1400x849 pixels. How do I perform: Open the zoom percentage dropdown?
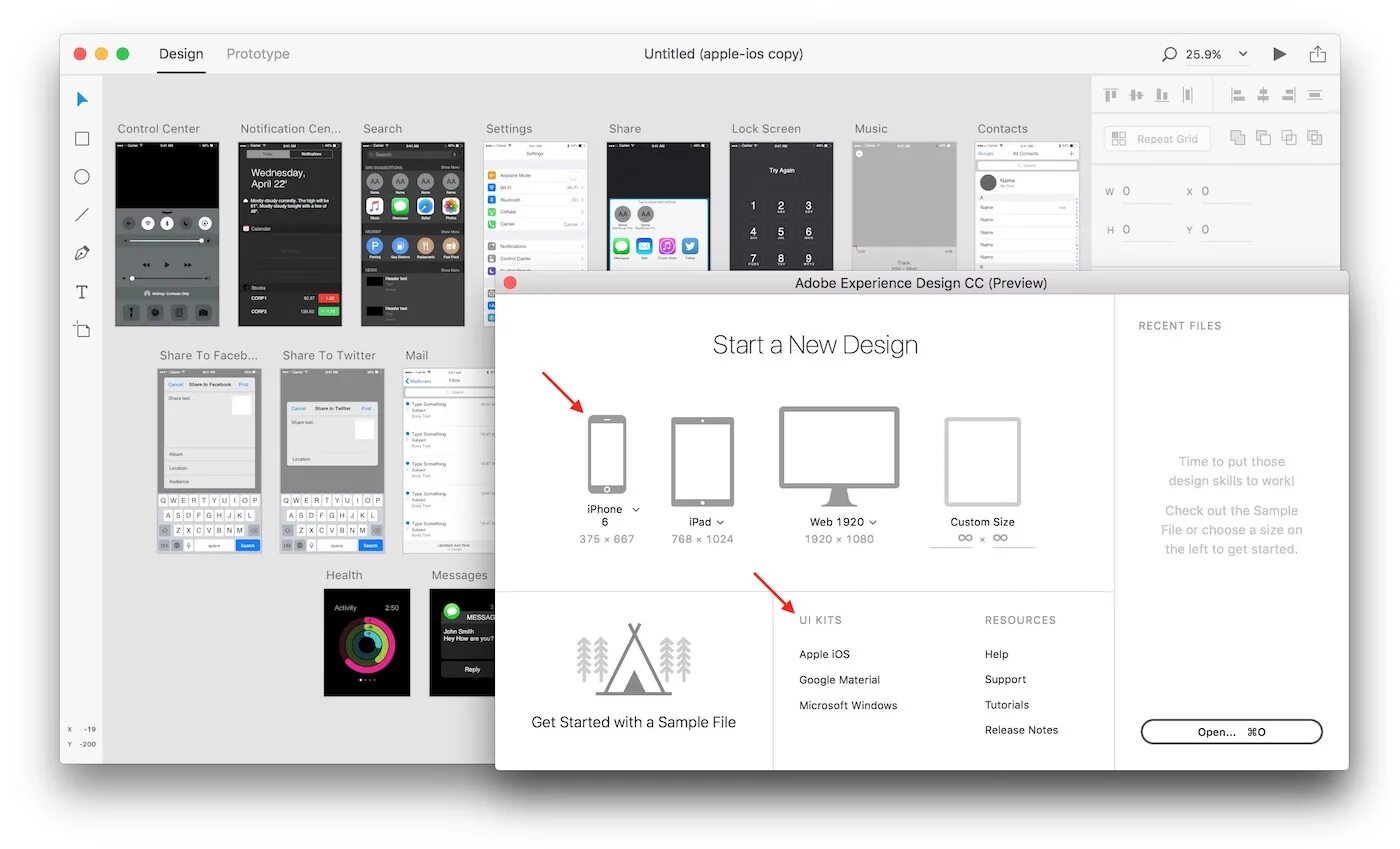coord(1243,54)
